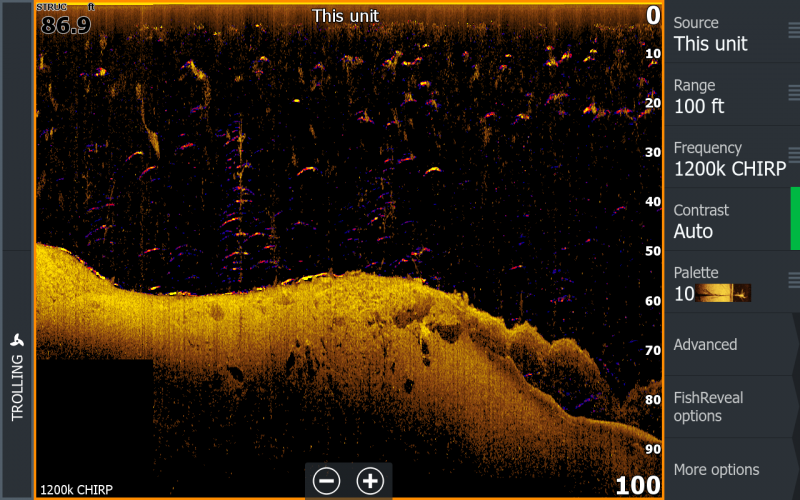Screen dimensions: 800x500
Task: Expand FishReveal options
Action: point(732,407)
